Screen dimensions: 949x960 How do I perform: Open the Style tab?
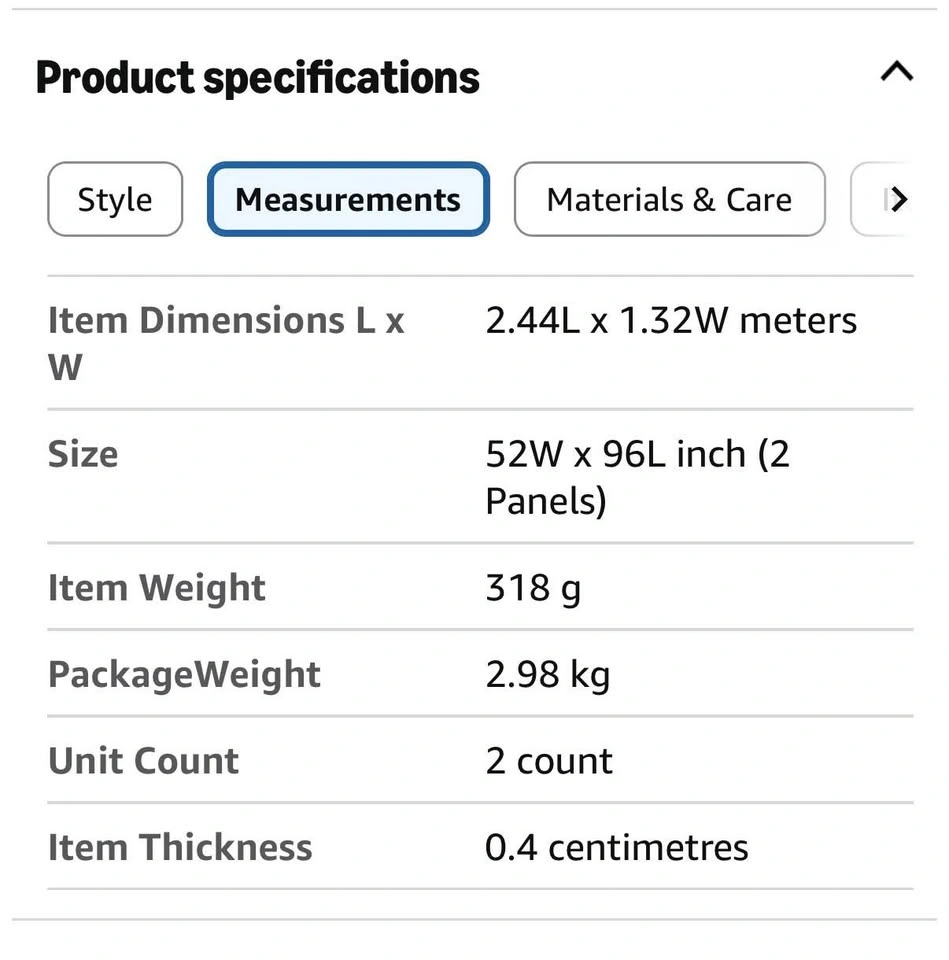pos(115,199)
